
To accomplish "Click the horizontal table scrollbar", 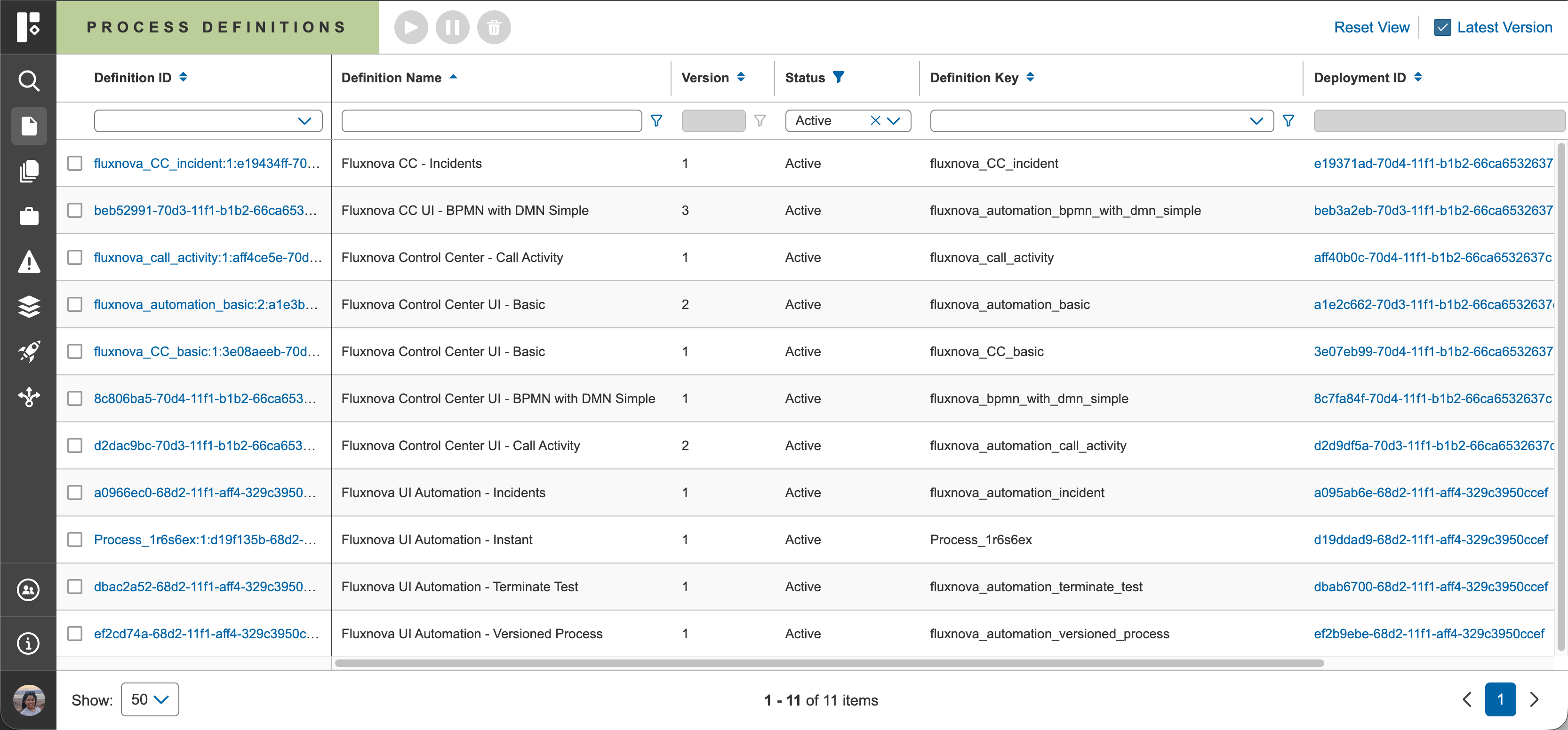I will pos(829,662).
